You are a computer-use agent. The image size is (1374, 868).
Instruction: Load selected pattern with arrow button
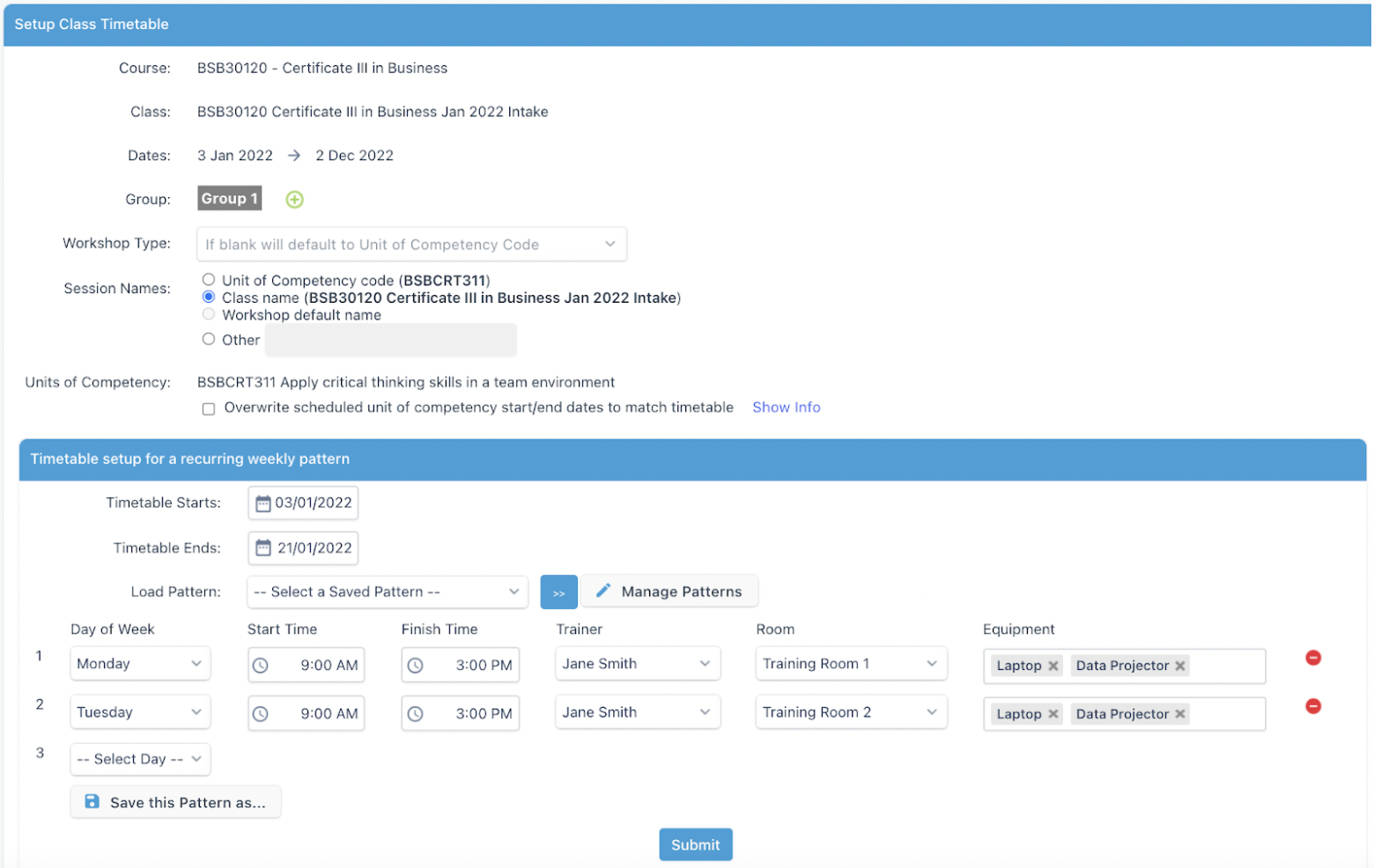click(x=558, y=592)
